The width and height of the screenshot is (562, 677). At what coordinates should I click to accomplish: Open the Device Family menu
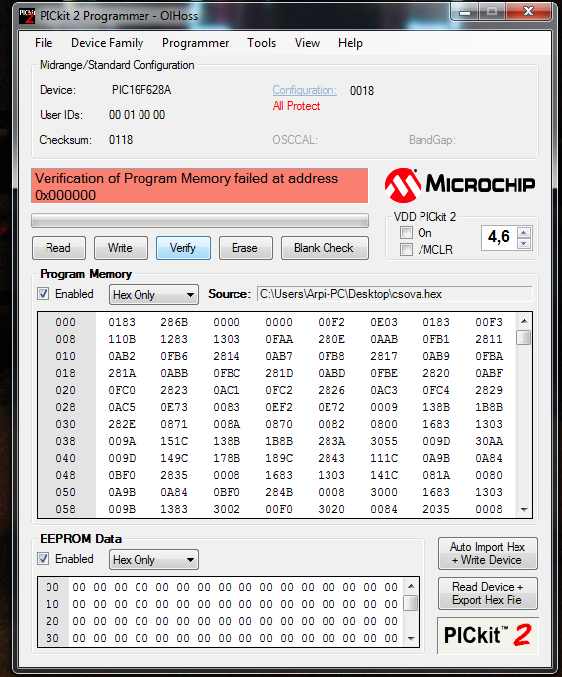(x=107, y=43)
